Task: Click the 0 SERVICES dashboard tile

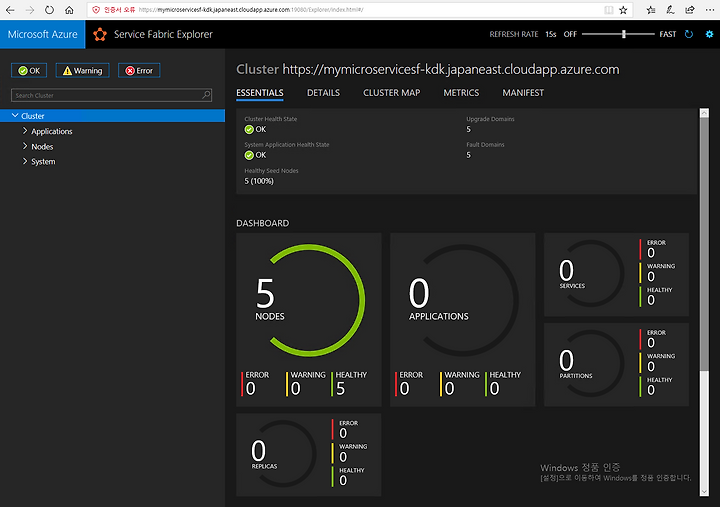Action: pos(616,274)
